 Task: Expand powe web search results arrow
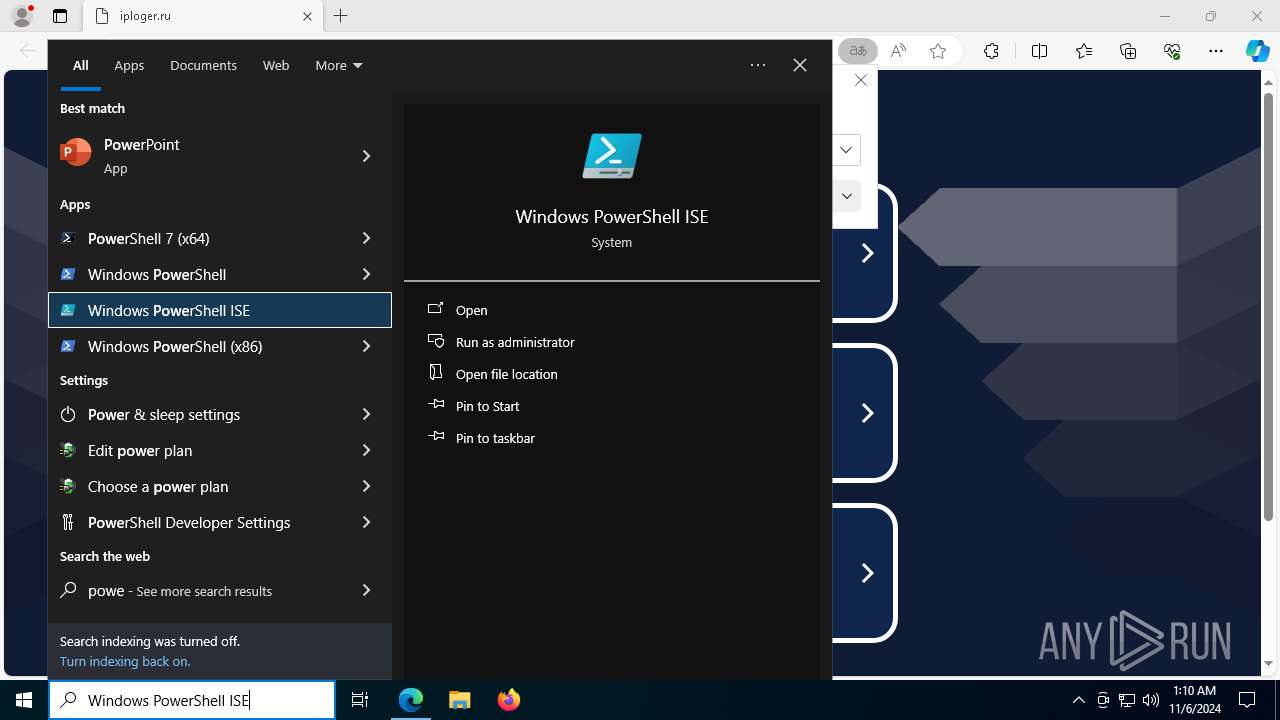(366, 590)
